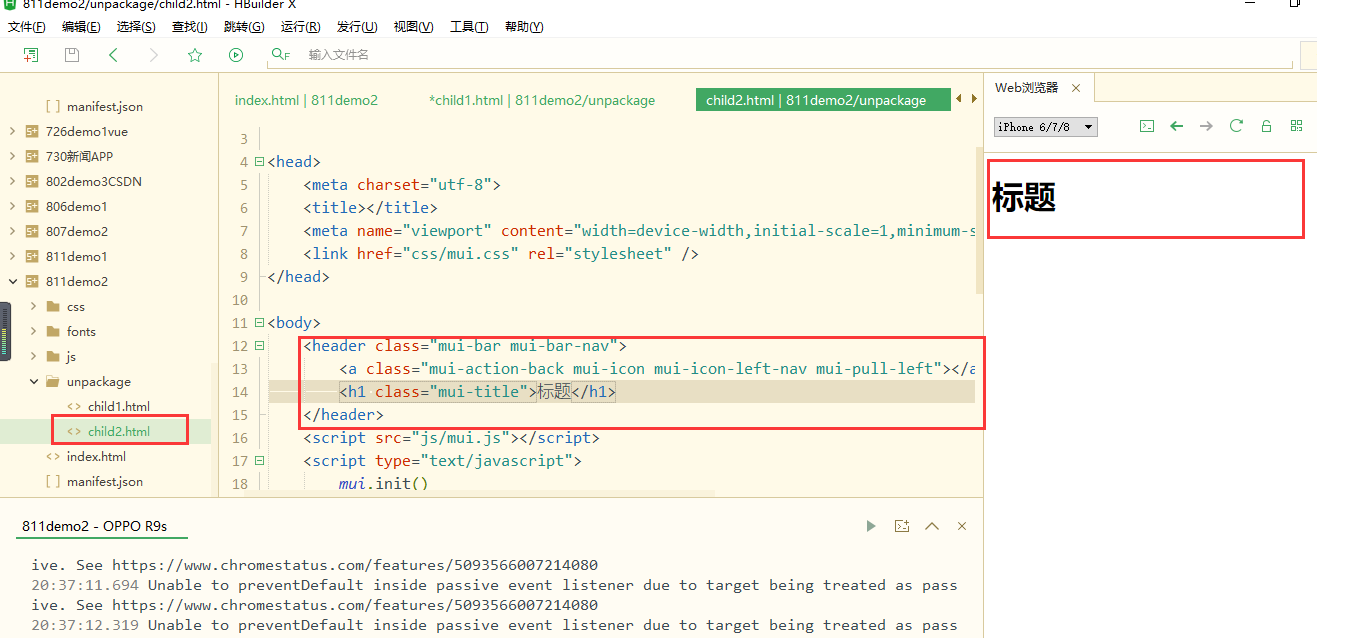Open index.html in the project tree

(x=96, y=456)
